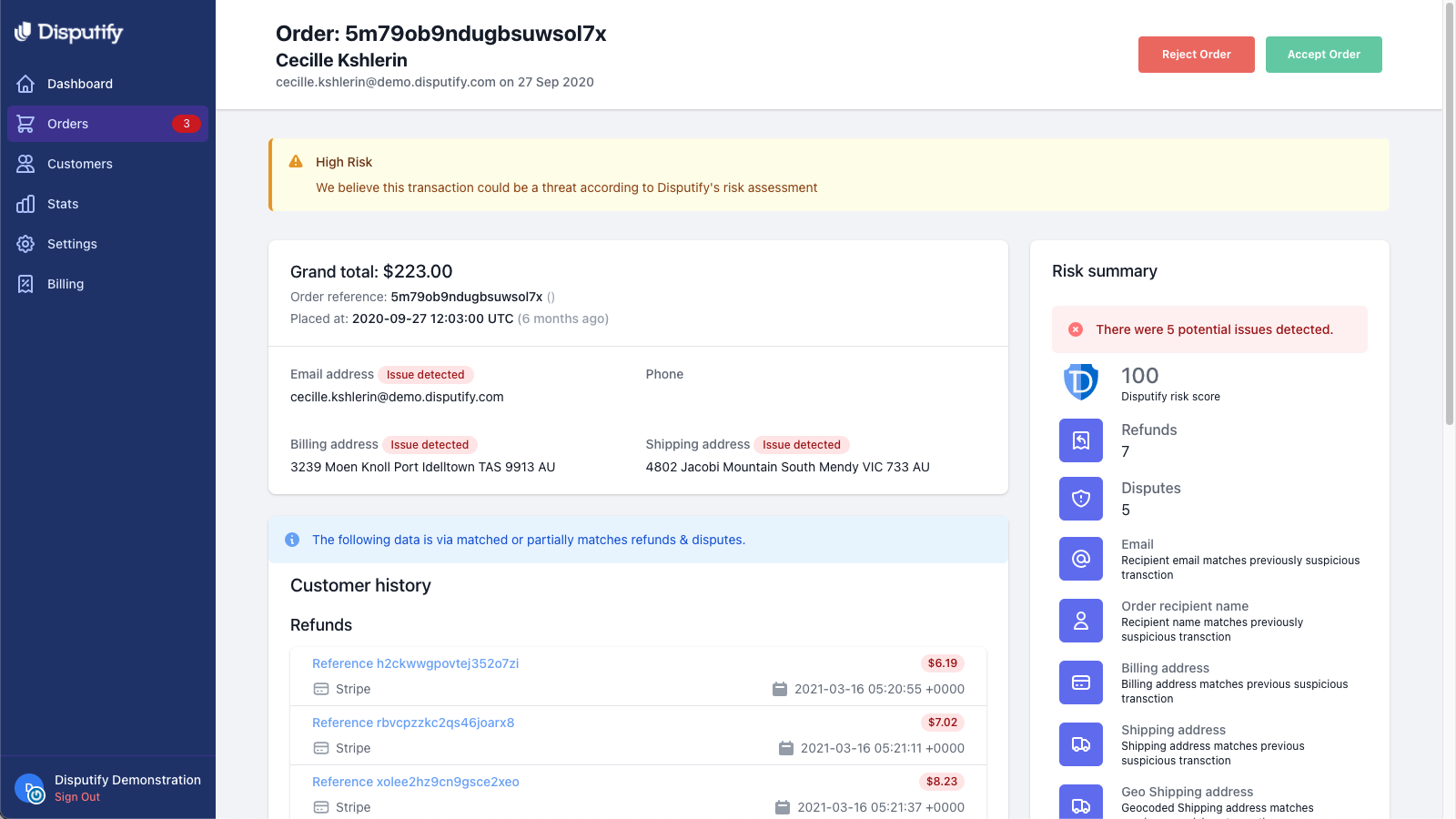
Task: Navigate to the Customers sidebar entry
Action: [x=79, y=164]
